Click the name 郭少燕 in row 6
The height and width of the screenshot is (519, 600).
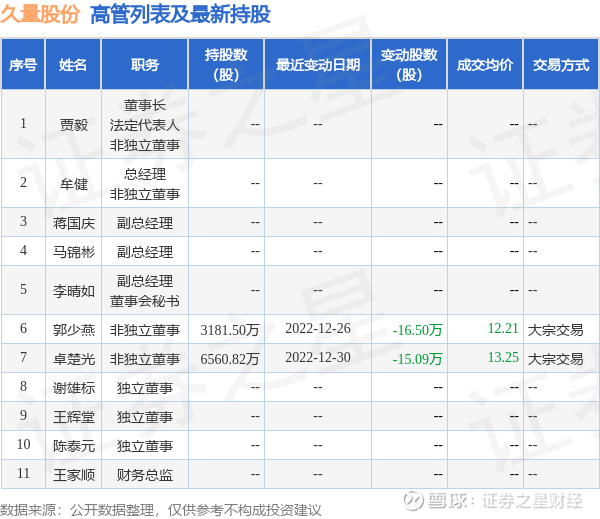point(73,330)
